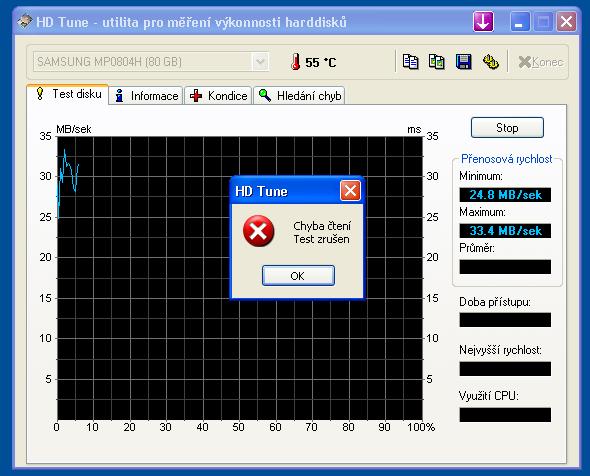Click the floppy disk save icon
Viewport: 590px width, 476px height.
[464, 62]
